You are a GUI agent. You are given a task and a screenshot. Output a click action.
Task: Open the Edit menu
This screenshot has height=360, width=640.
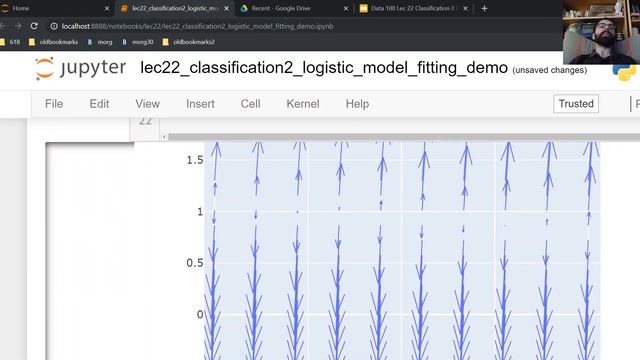point(99,104)
